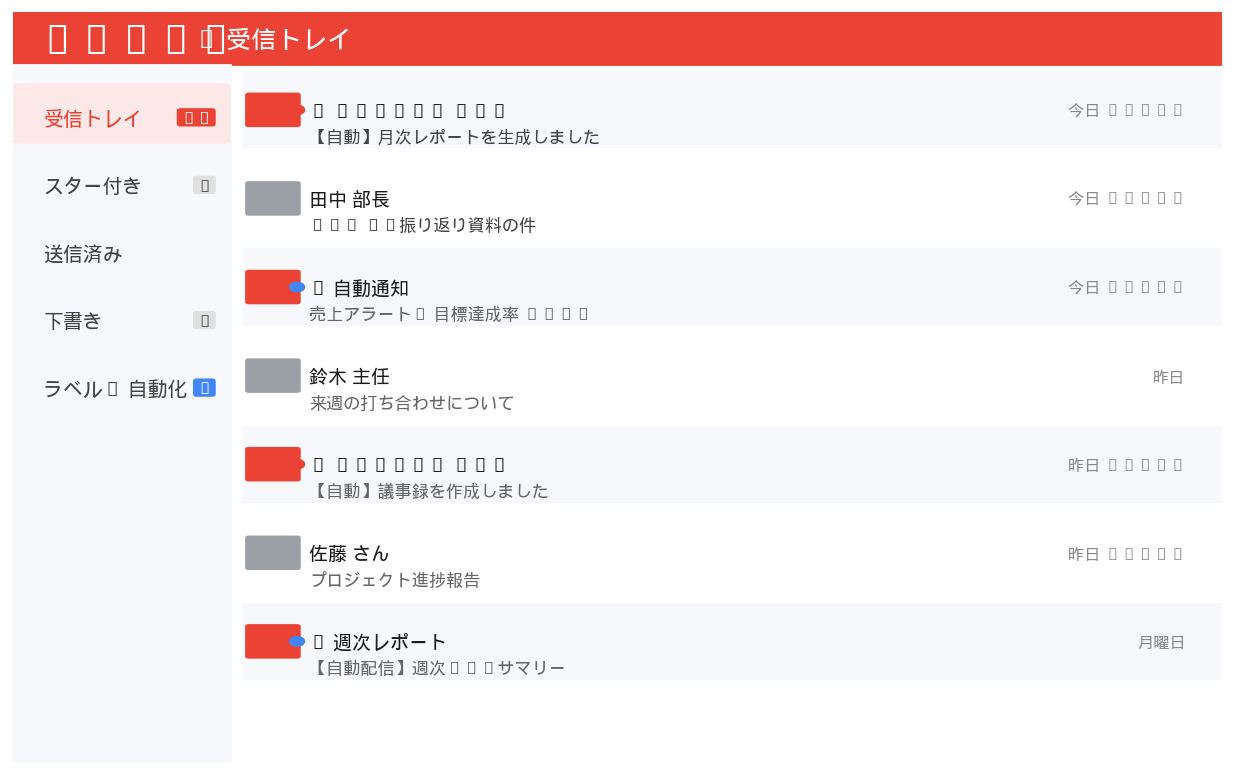Click the compose icon in the header

(x=135, y=37)
